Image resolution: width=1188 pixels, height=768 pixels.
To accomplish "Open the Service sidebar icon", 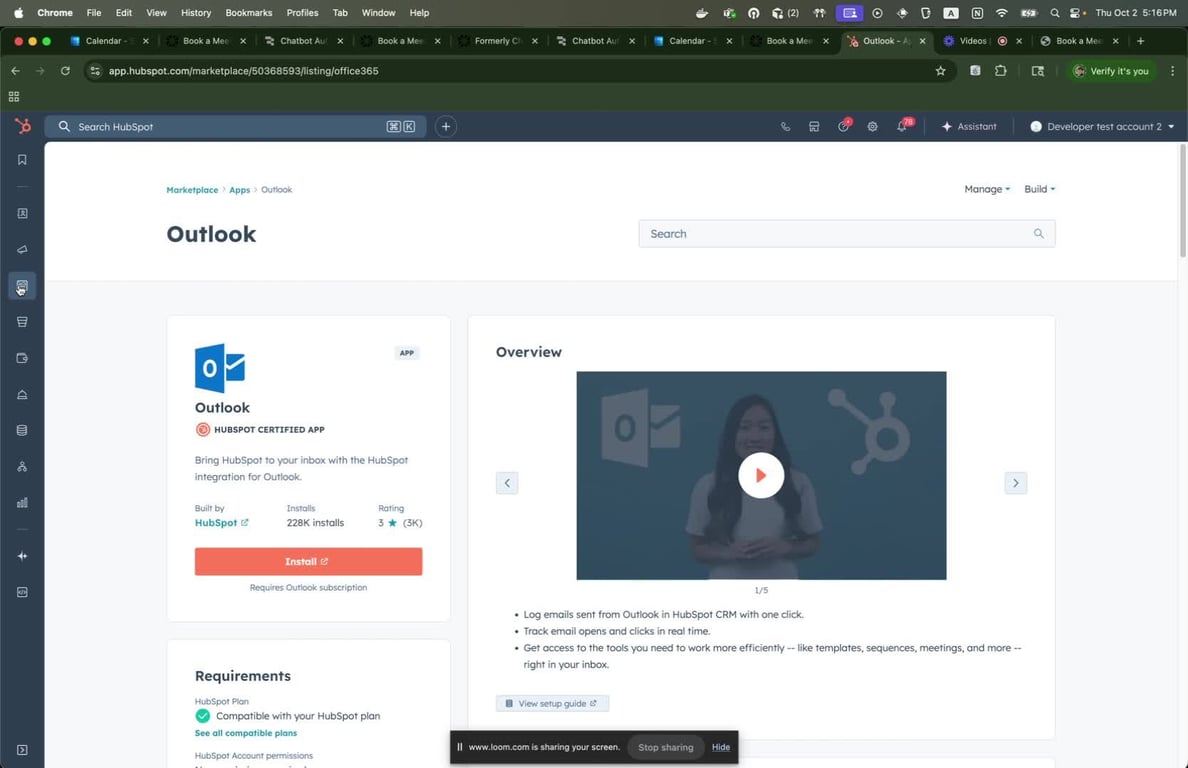I will point(22,395).
